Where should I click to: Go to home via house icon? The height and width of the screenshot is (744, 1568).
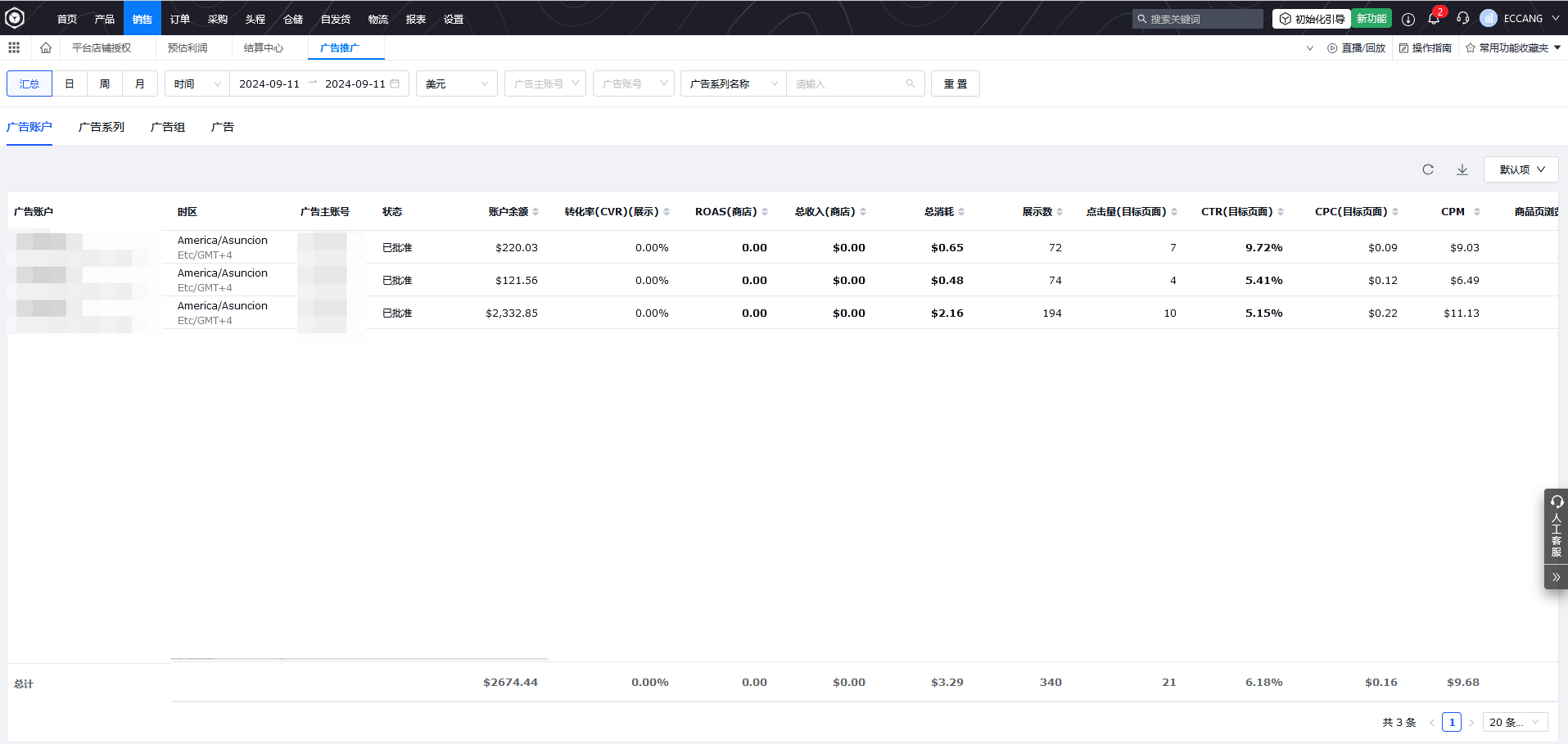pos(46,47)
